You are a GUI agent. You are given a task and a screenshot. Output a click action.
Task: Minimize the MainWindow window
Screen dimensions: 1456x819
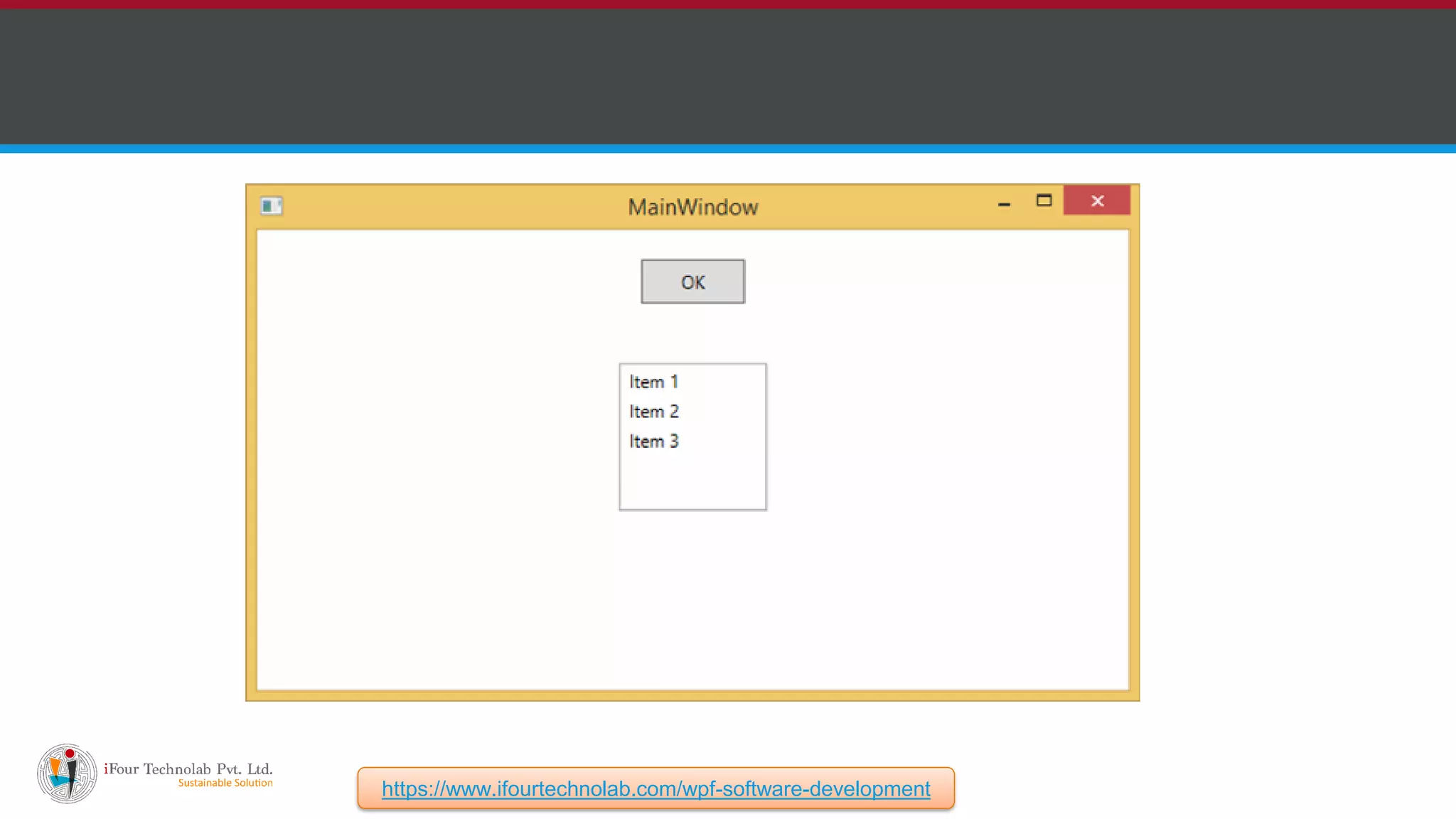(x=1004, y=203)
